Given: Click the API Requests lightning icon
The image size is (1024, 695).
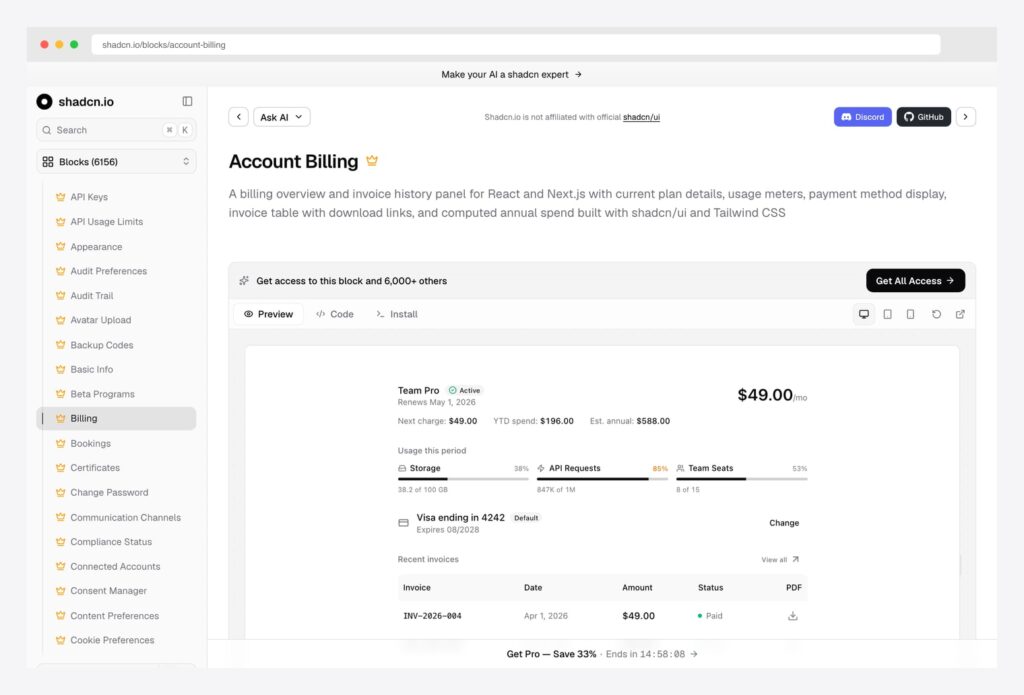Looking at the screenshot, I should pyautogui.click(x=541, y=468).
